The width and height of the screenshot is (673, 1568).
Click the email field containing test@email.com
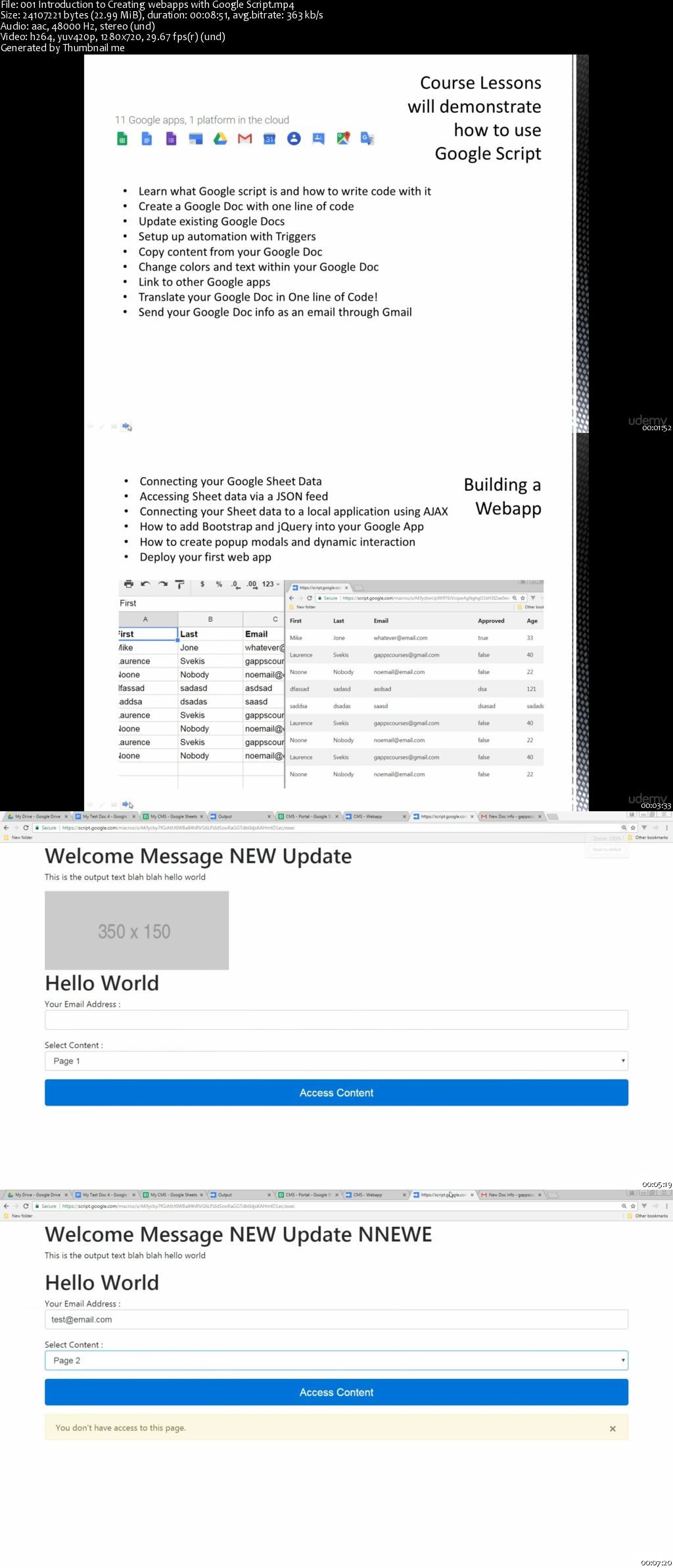coord(336,1320)
